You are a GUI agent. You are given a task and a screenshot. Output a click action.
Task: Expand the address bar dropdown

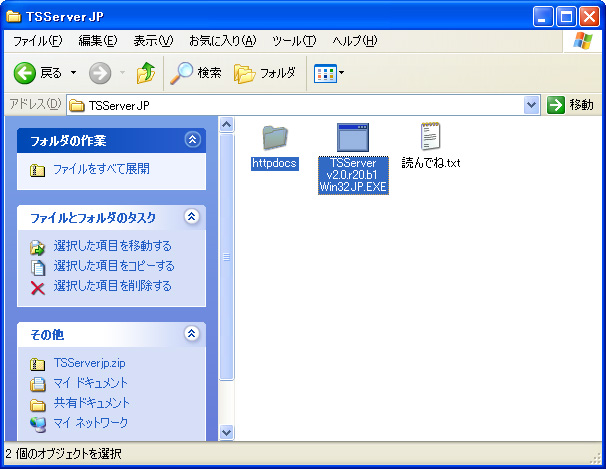click(x=532, y=105)
